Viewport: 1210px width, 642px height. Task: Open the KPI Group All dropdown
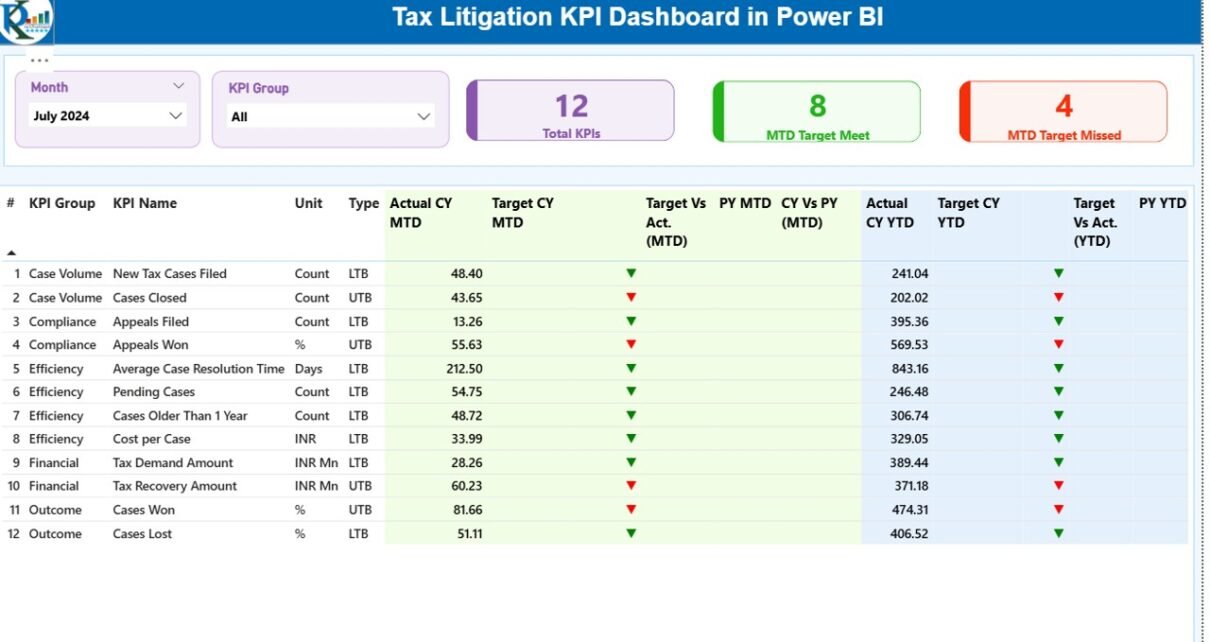pos(423,117)
